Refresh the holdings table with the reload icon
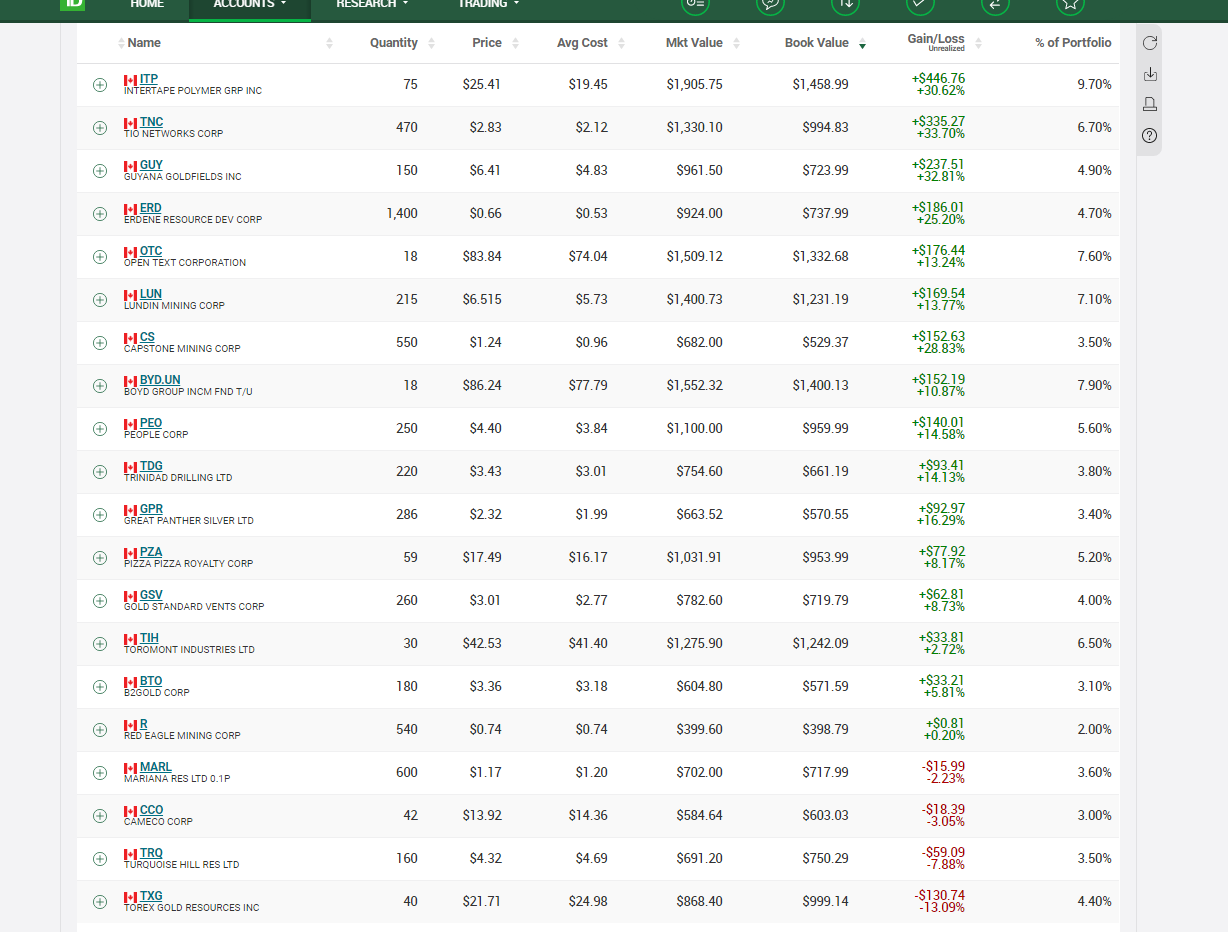1228x932 pixels. point(1150,43)
